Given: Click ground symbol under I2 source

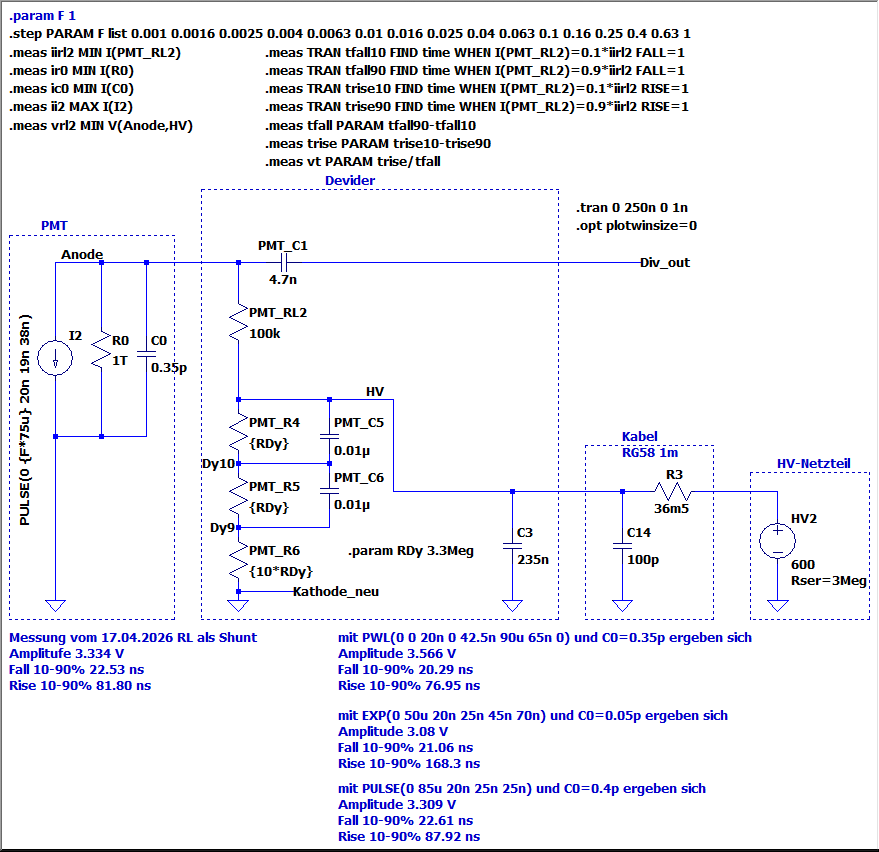Looking at the screenshot, I should point(55,605).
